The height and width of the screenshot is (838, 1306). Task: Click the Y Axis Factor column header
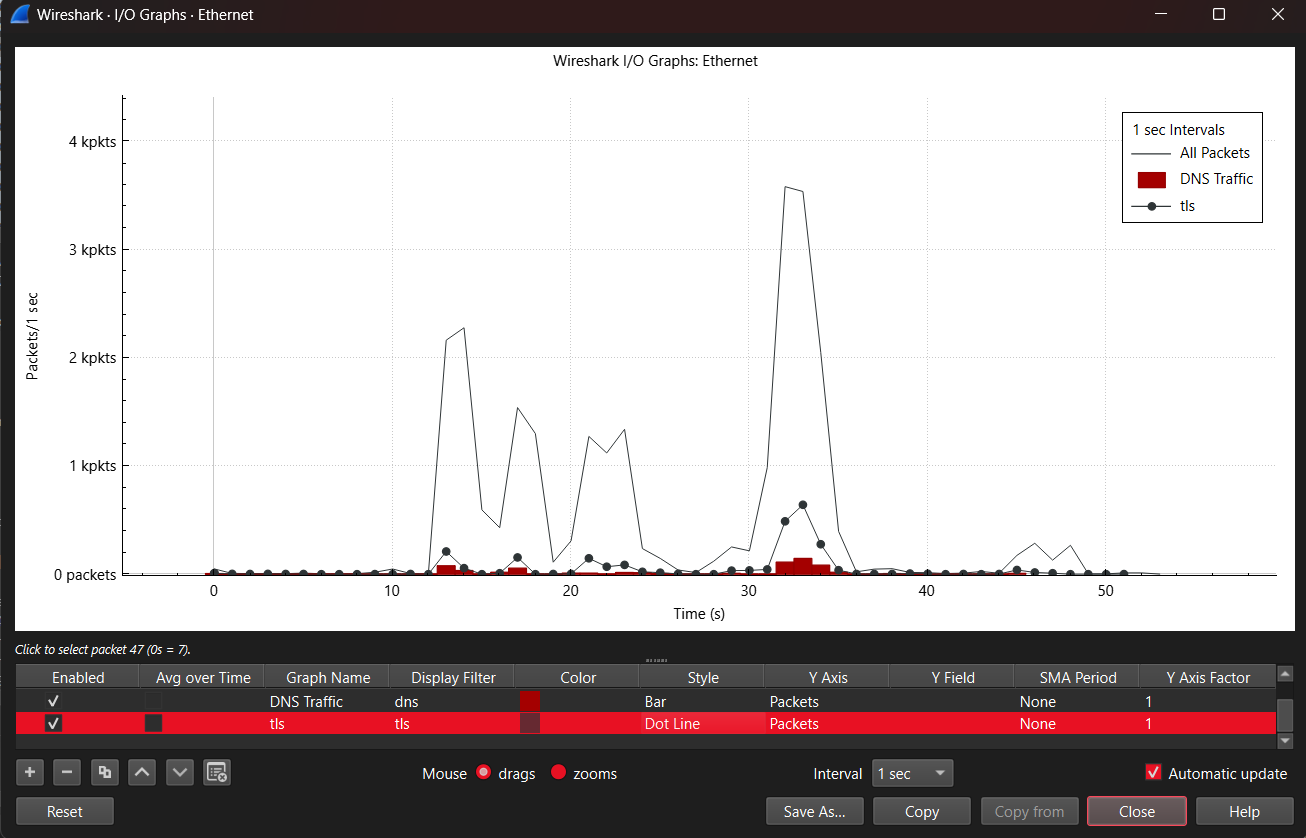1207,677
